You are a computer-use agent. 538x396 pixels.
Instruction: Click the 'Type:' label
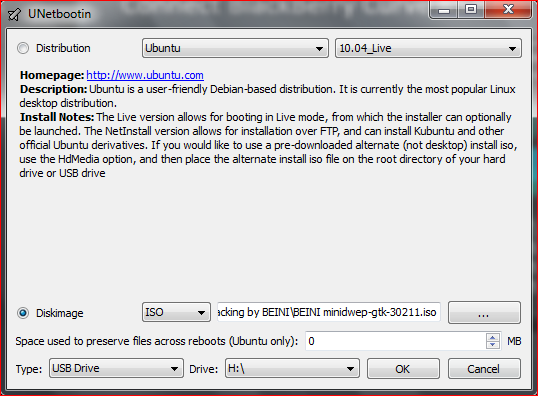(x=29, y=369)
